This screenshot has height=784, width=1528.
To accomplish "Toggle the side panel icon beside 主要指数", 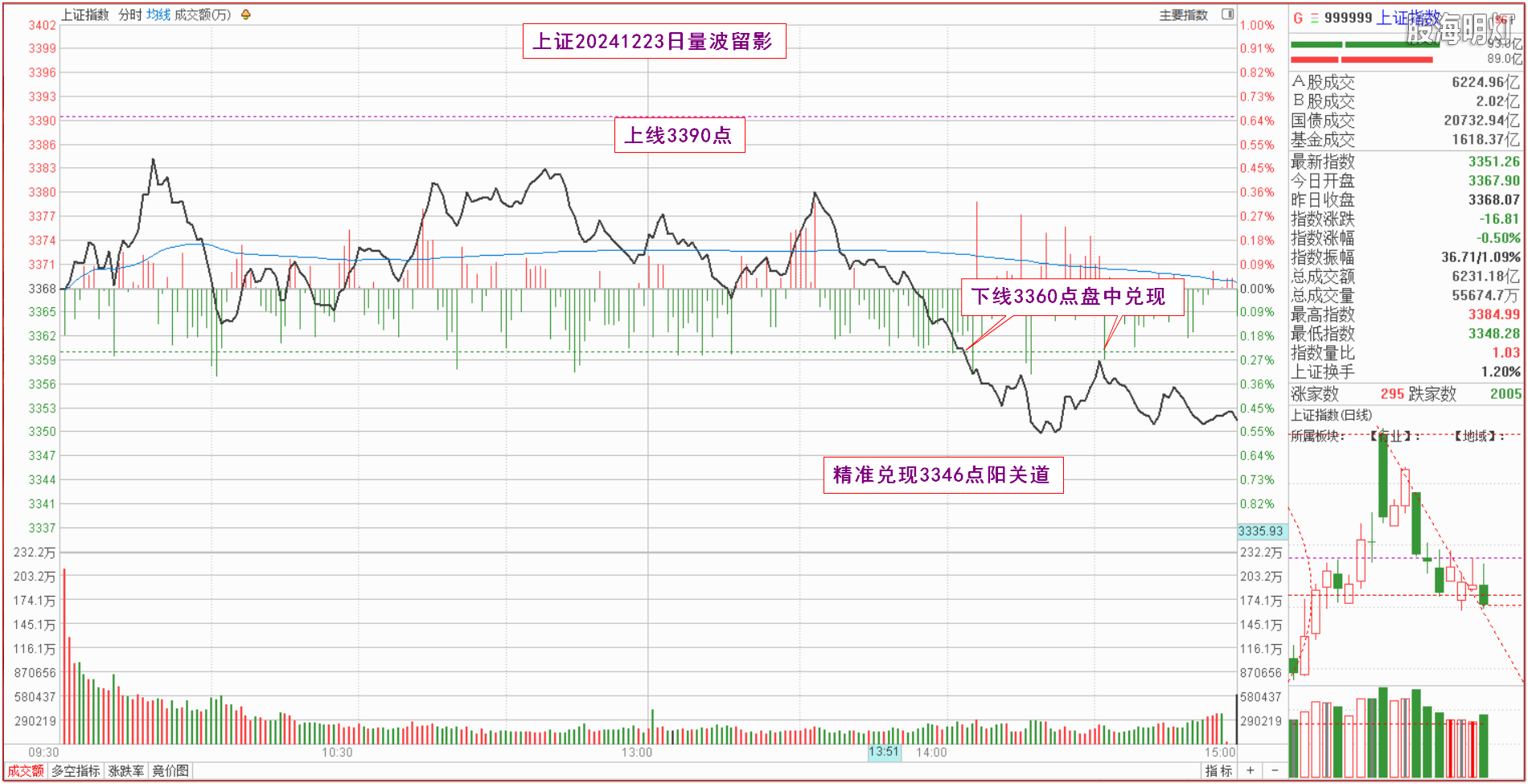I will (x=1227, y=14).
